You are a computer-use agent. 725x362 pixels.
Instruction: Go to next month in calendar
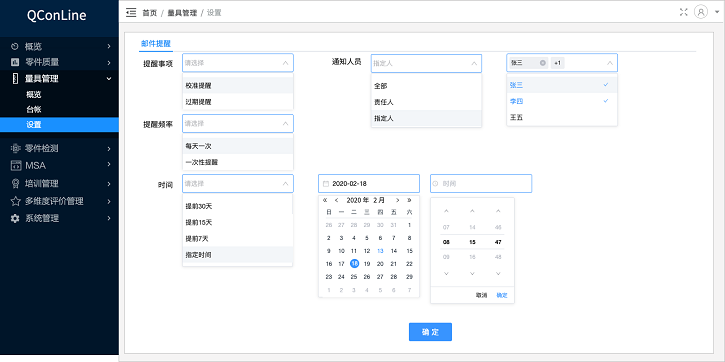[x=397, y=200]
